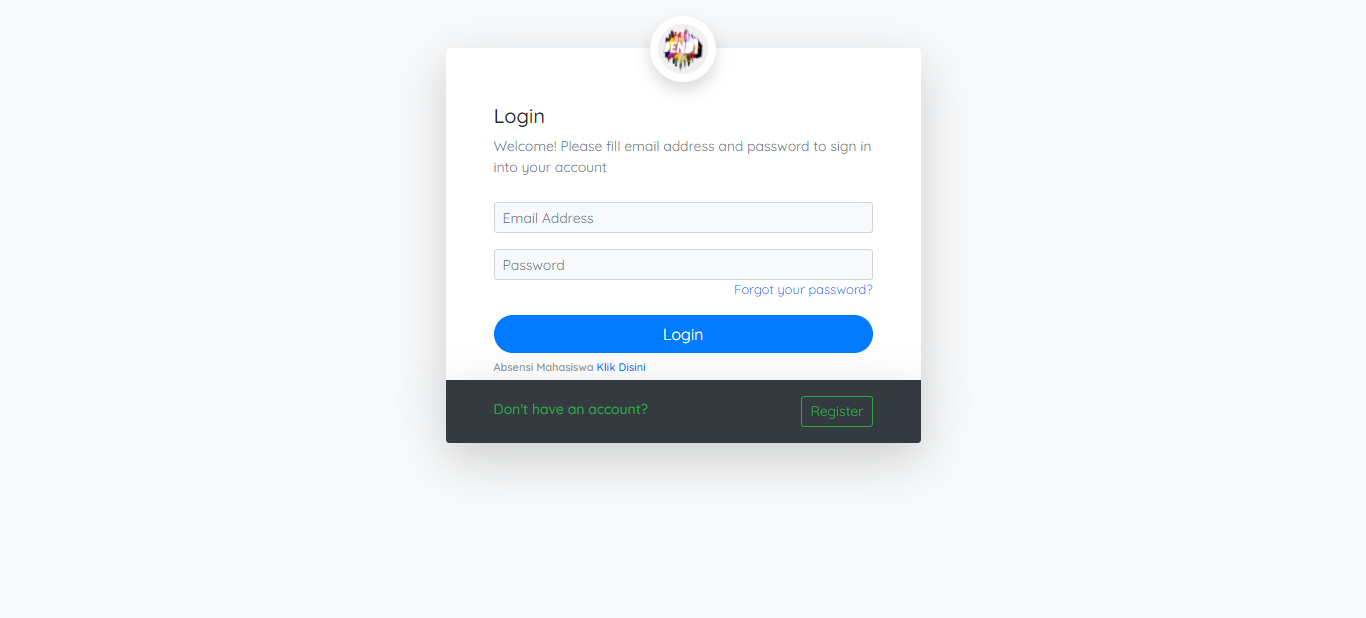
Task: Click the colorful circular logo at top
Action: pyautogui.click(x=683, y=49)
